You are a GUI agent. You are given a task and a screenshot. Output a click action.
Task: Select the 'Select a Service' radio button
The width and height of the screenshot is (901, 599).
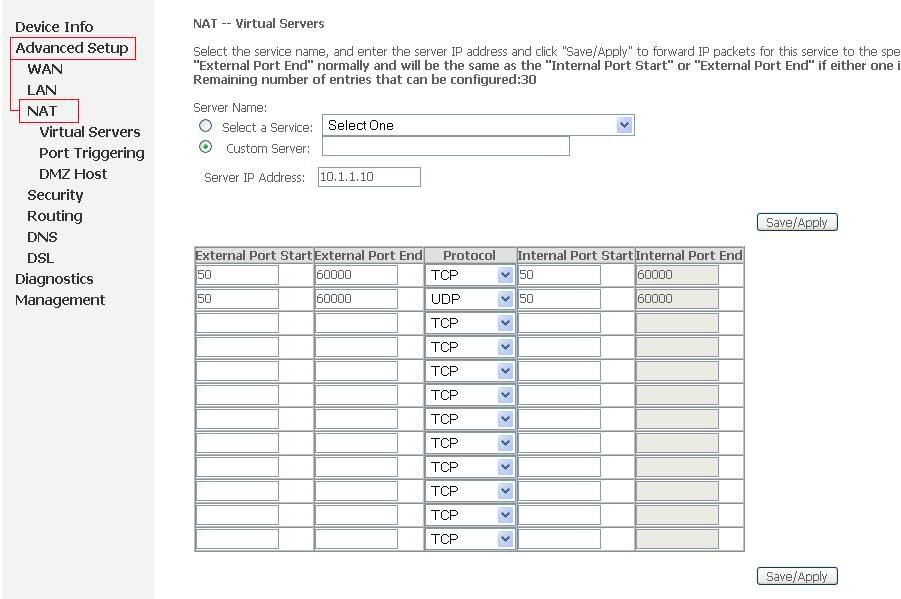tap(205, 126)
